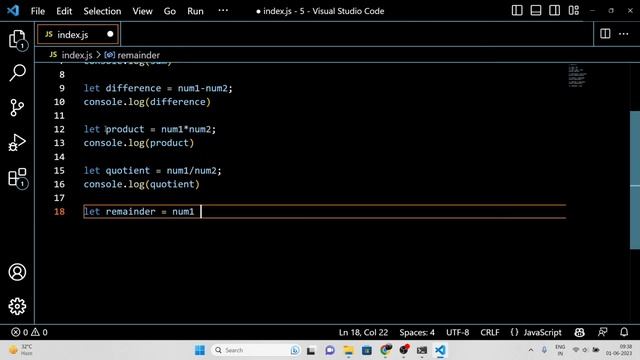Open the Source Control view

point(17,108)
